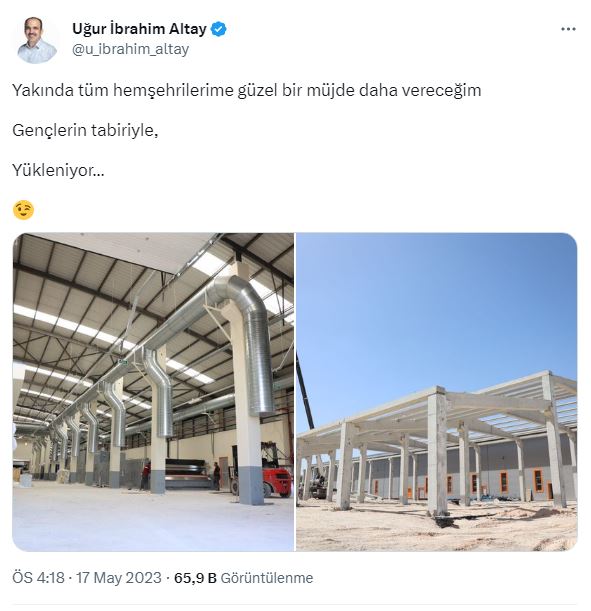Click the blue verified badge
This screenshot has height=611, width=591.
[219, 29]
